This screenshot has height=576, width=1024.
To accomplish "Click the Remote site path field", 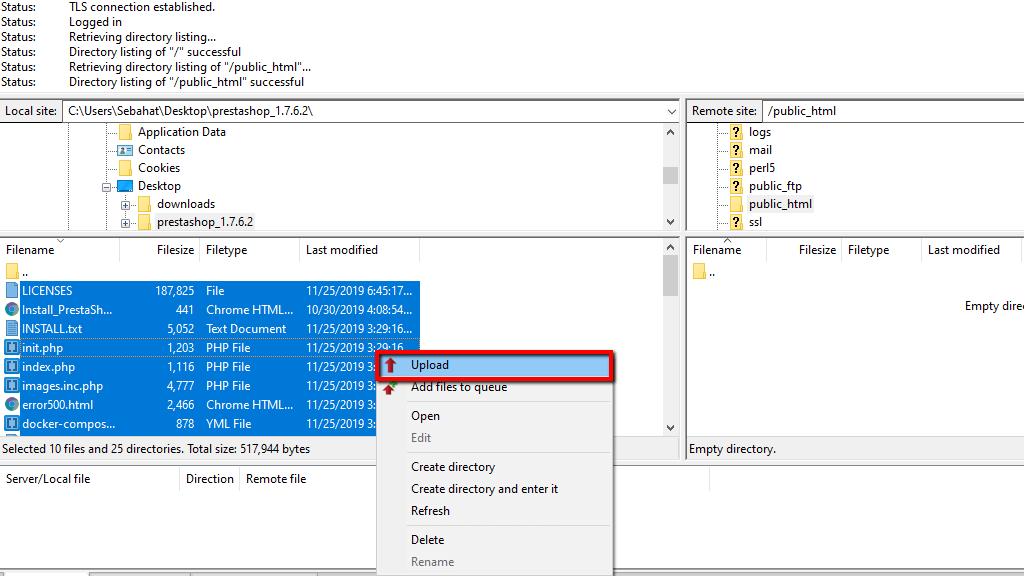I will click(x=893, y=111).
